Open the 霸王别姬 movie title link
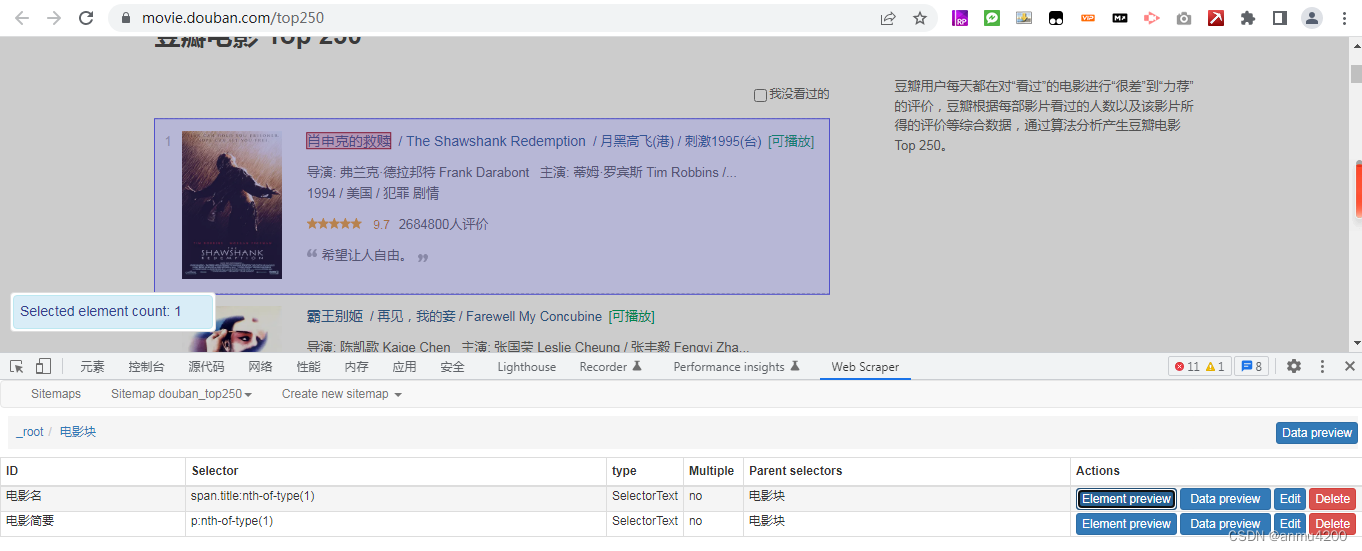Image resolution: width=1362 pixels, height=551 pixels. [x=335, y=316]
